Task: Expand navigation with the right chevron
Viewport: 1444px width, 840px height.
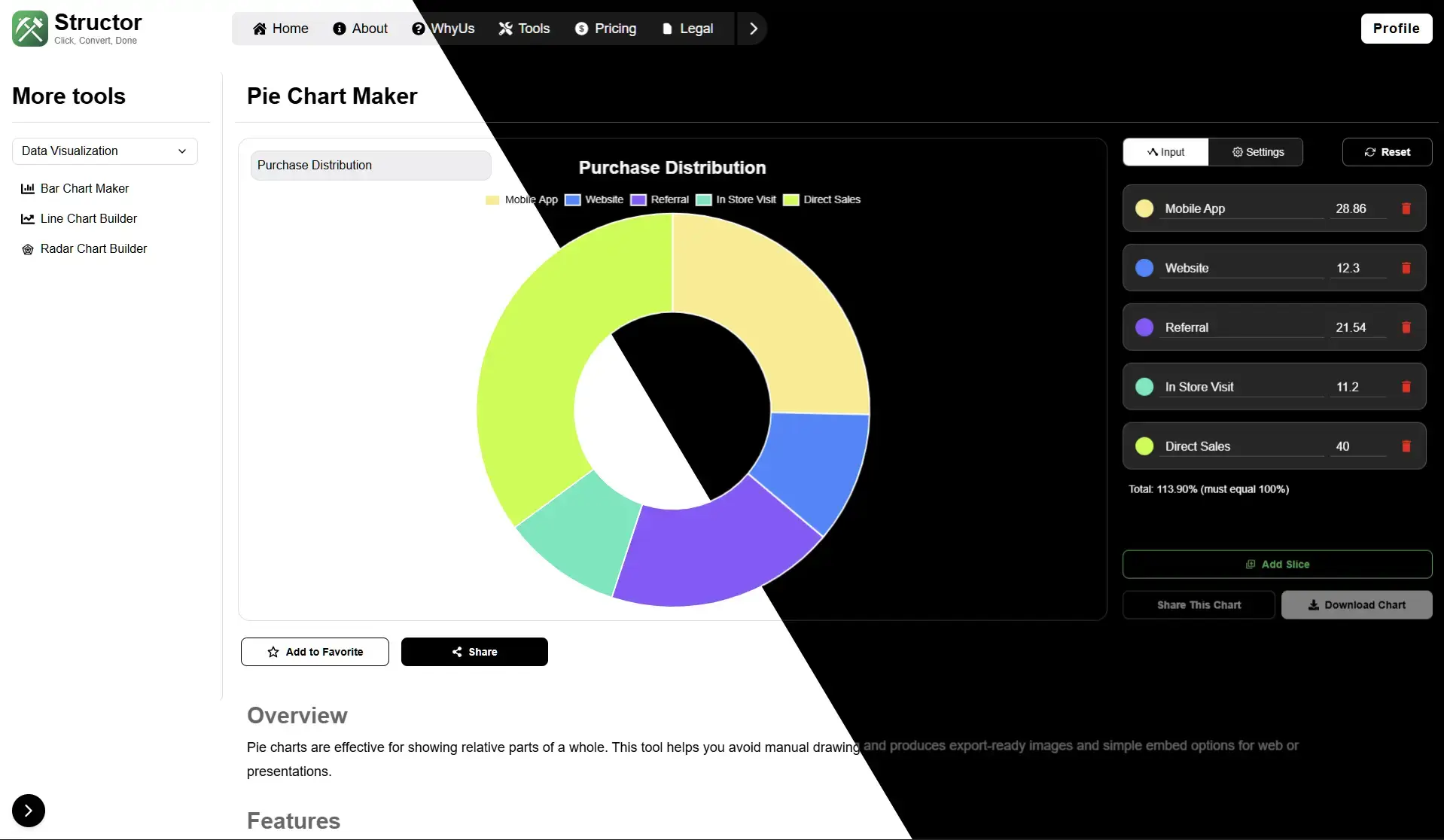Action: (753, 29)
